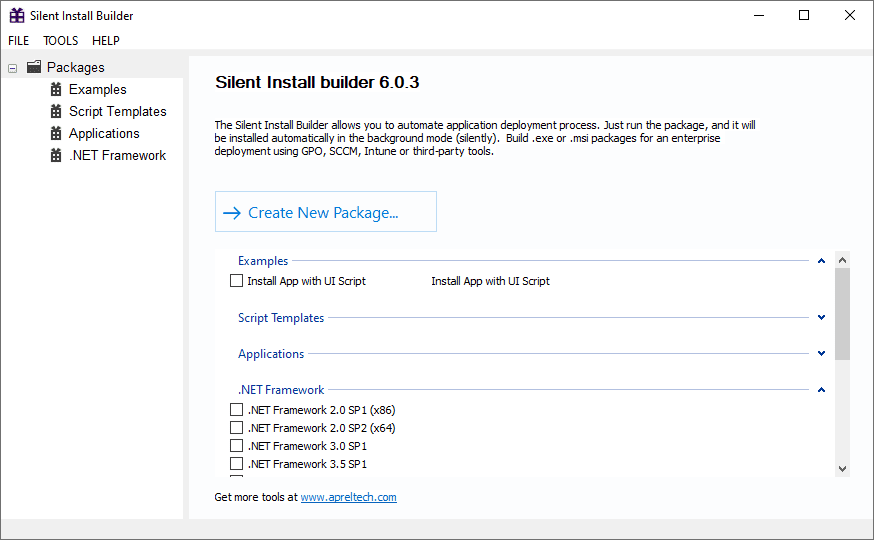
Task: Select Script Templates in the sidebar tree
Action: coord(117,111)
